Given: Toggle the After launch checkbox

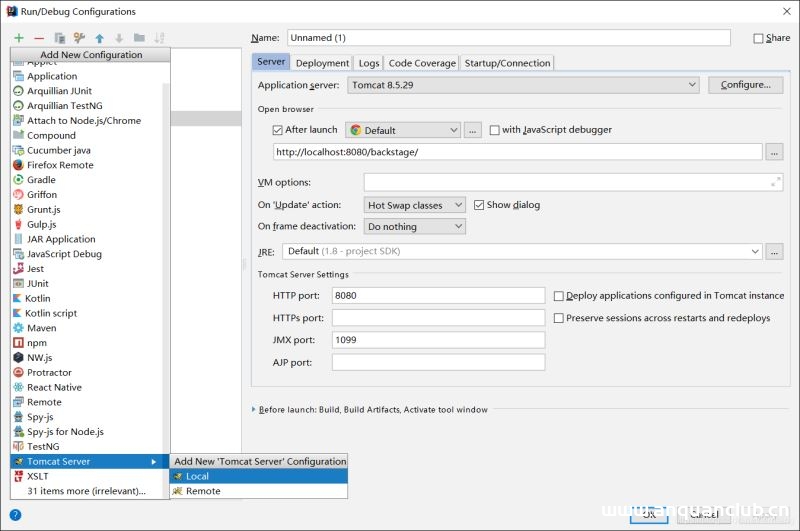Looking at the screenshot, I should click(278, 130).
